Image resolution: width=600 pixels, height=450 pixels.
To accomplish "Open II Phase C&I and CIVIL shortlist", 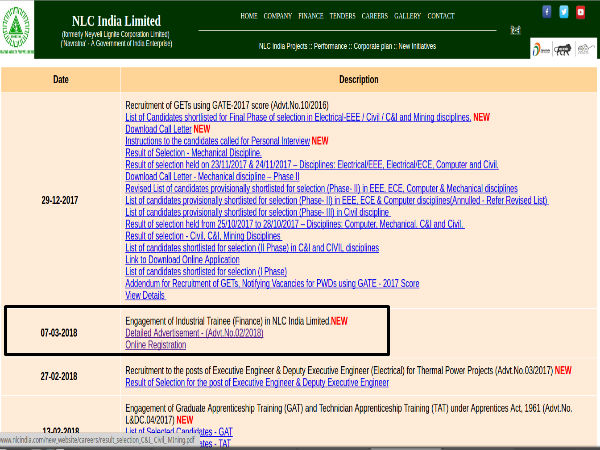I will tap(252, 248).
